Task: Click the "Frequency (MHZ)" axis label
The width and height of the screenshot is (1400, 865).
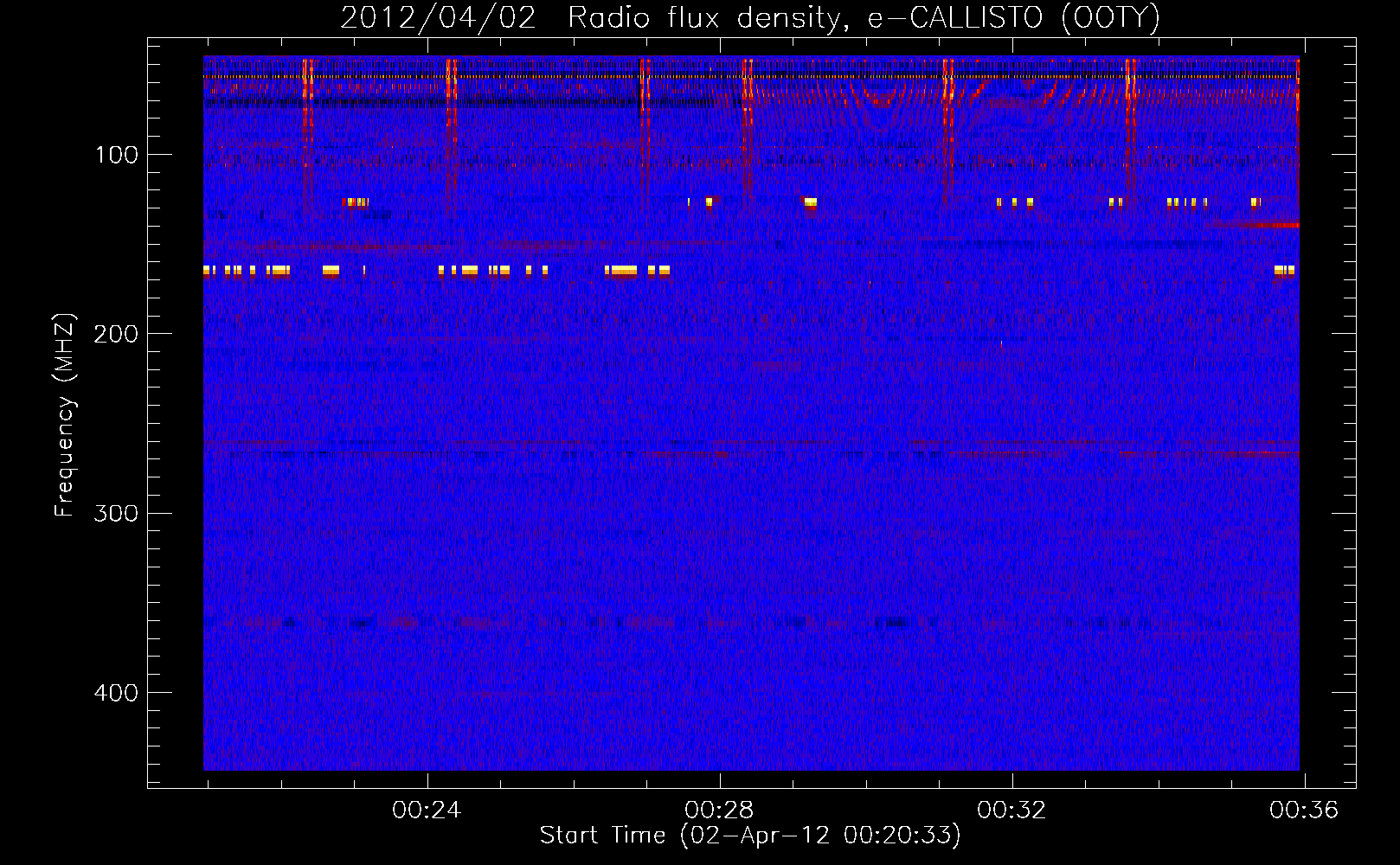Action: [x=64, y=415]
